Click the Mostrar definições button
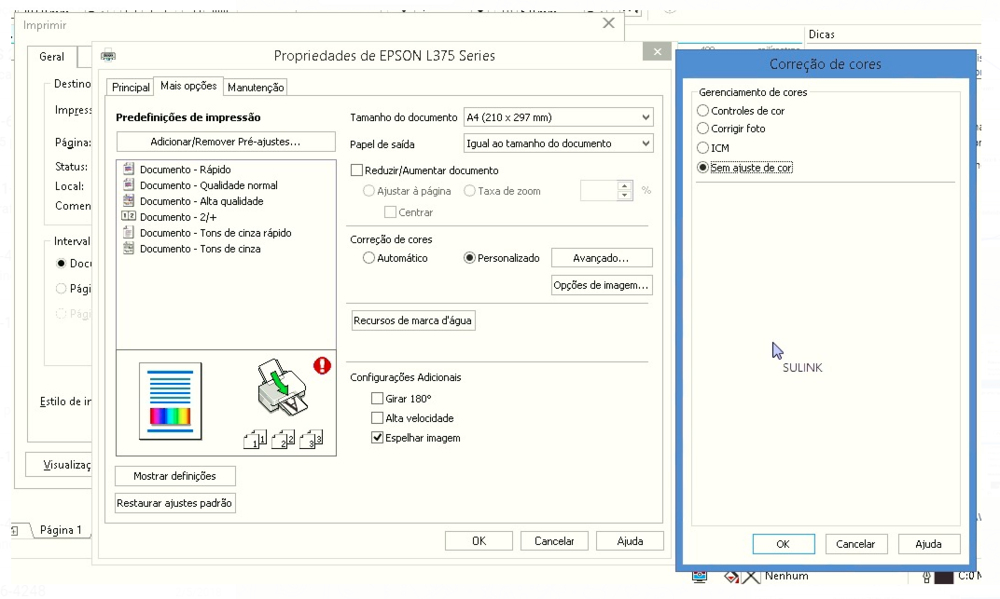The image size is (1000, 599). coord(175,476)
